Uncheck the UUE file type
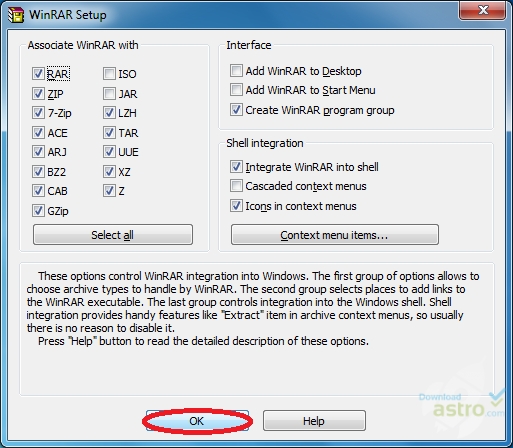This screenshot has width=513, height=448. click(109, 152)
